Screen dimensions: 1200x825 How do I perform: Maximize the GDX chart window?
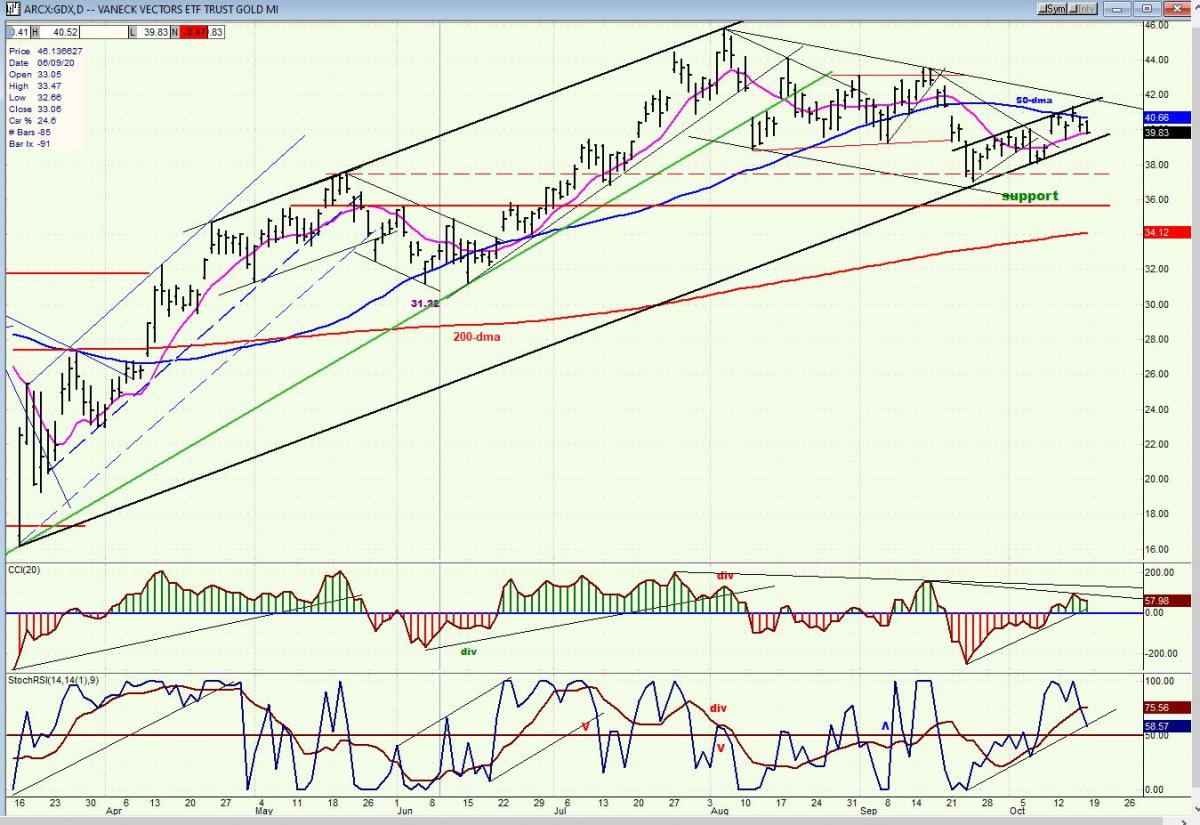click(x=1147, y=9)
